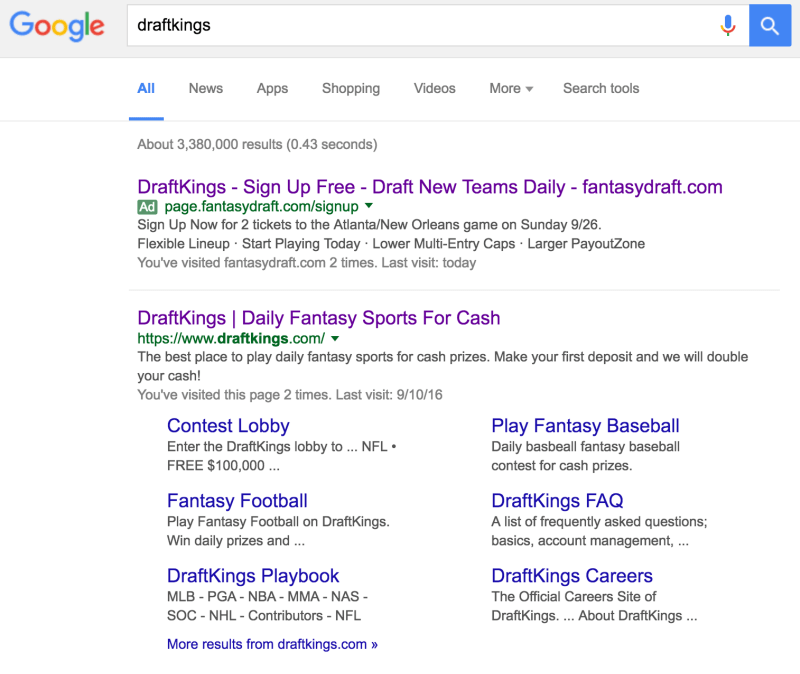
Task: Click 'Play Fantasy Football on DraftKings' snippet
Action: [x=278, y=531]
